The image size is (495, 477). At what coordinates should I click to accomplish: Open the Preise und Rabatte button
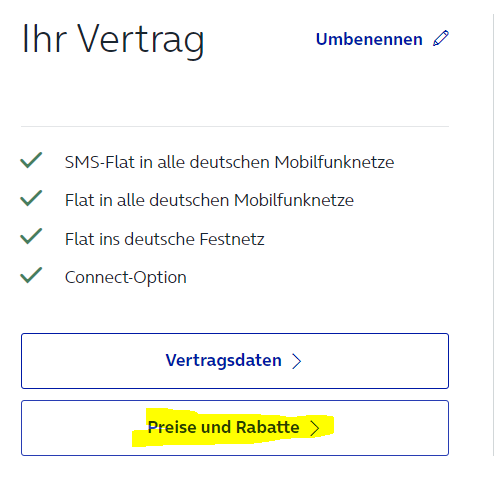coord(235,428)
